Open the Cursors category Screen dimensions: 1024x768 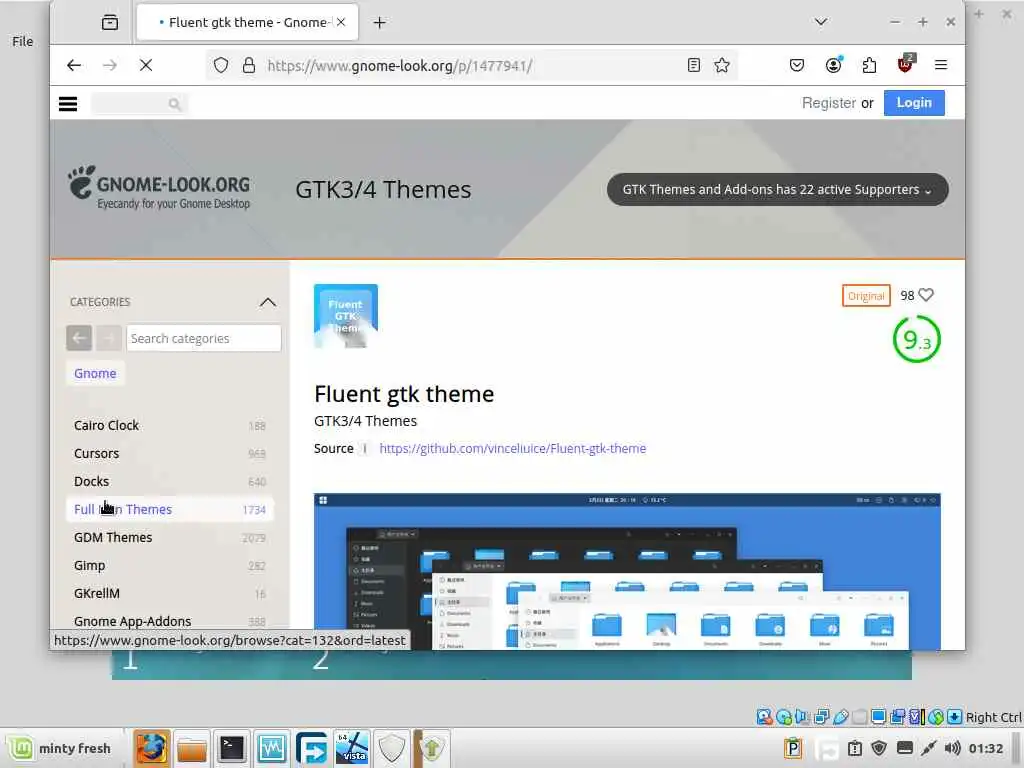[170, 454]
